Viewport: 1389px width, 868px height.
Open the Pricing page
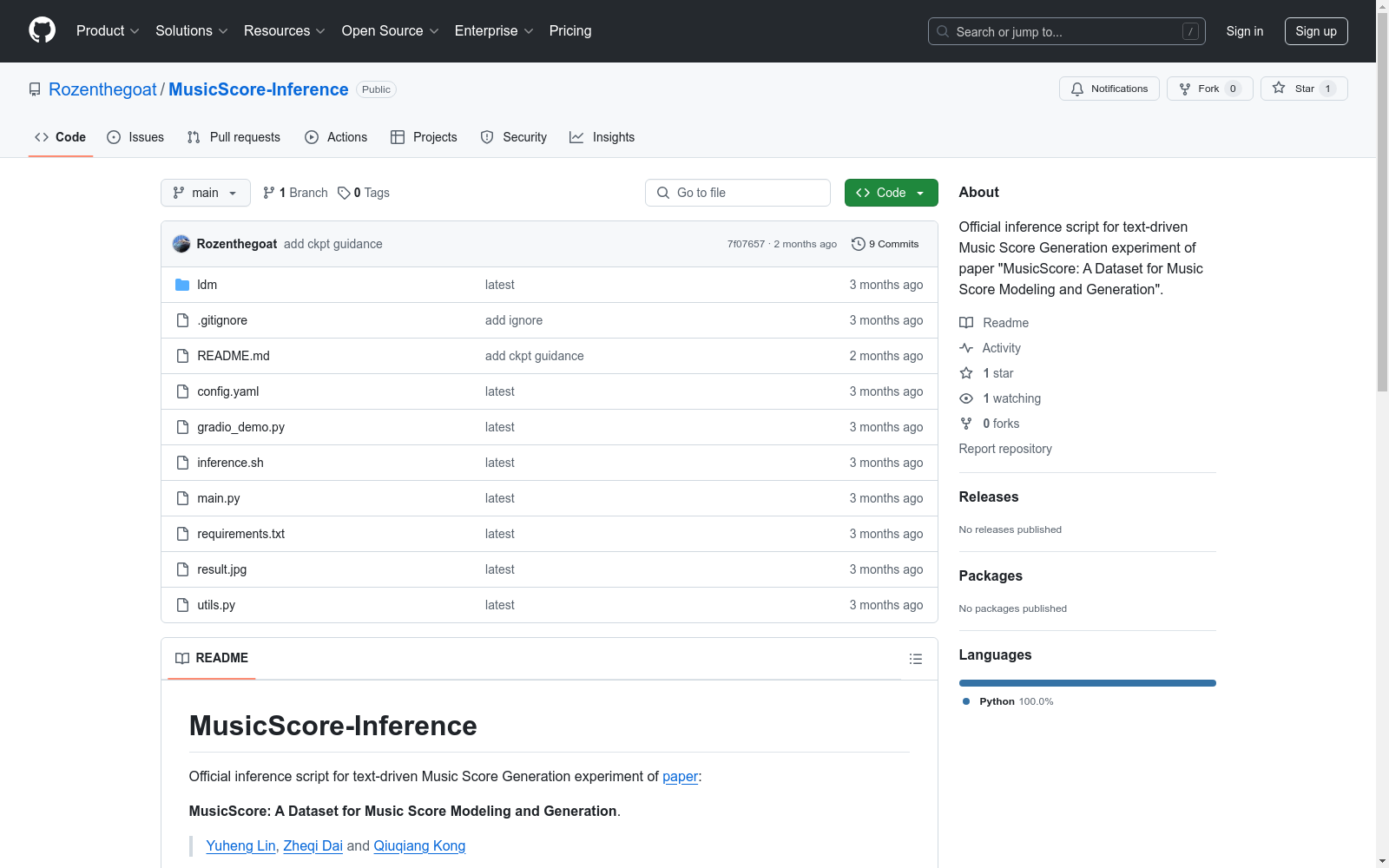(x=570, y=30)
